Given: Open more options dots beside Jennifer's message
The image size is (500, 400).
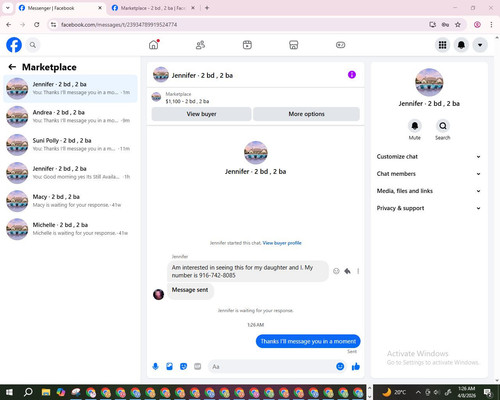Looking at the screenshot, I should 358,271.
